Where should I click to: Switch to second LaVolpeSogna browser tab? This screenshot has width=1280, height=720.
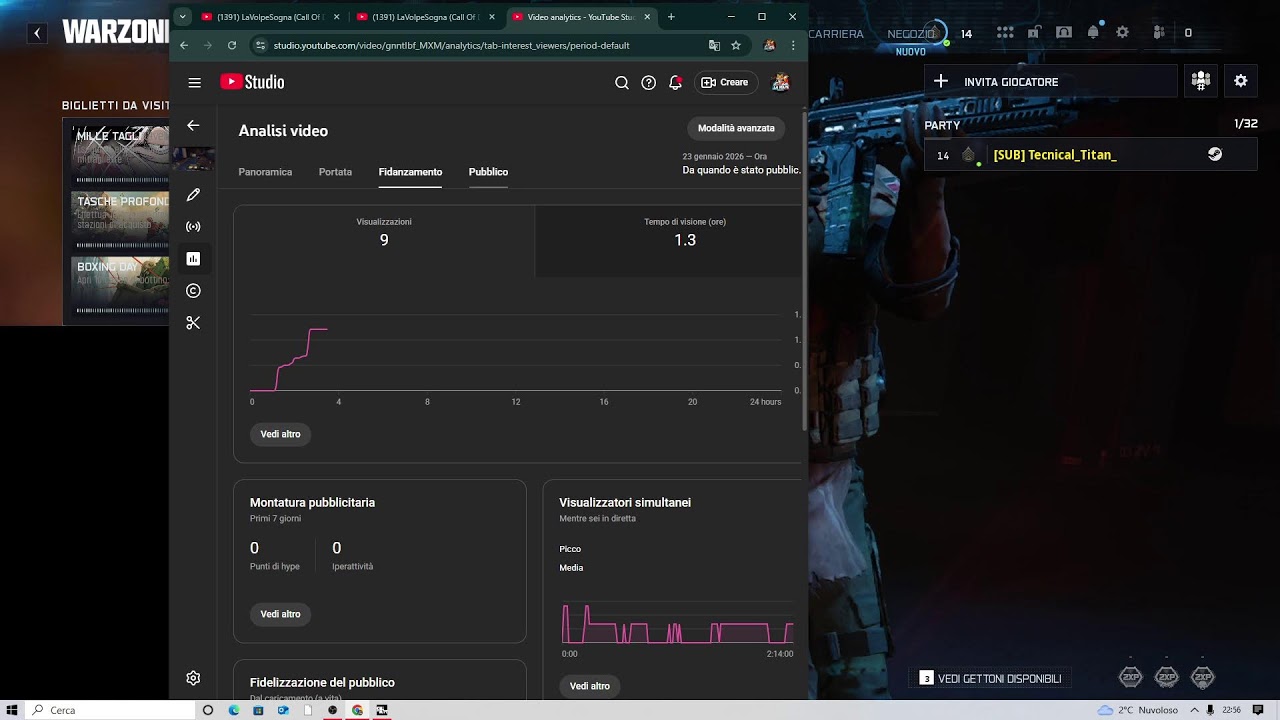(425, 17)
